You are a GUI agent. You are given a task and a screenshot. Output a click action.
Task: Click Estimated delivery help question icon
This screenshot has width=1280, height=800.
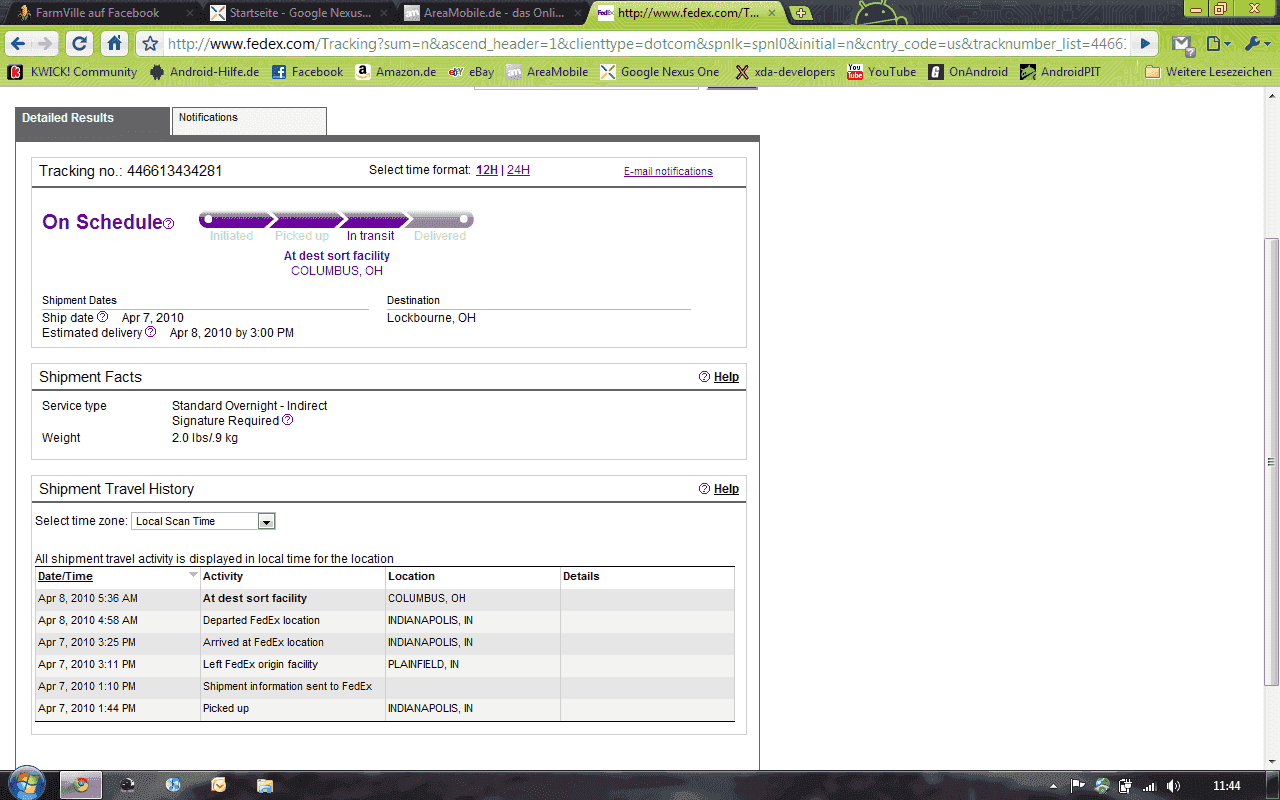click(x=150, y=332)
